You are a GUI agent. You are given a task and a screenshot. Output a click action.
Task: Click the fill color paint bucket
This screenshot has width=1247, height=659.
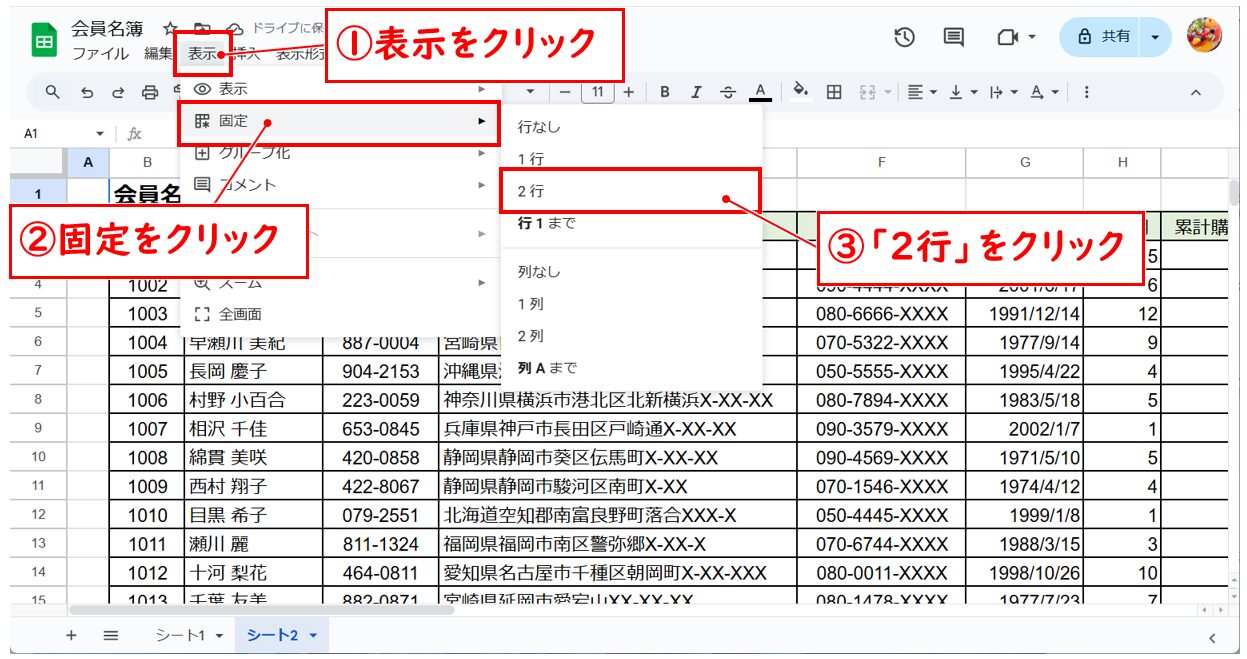(800, 91)
